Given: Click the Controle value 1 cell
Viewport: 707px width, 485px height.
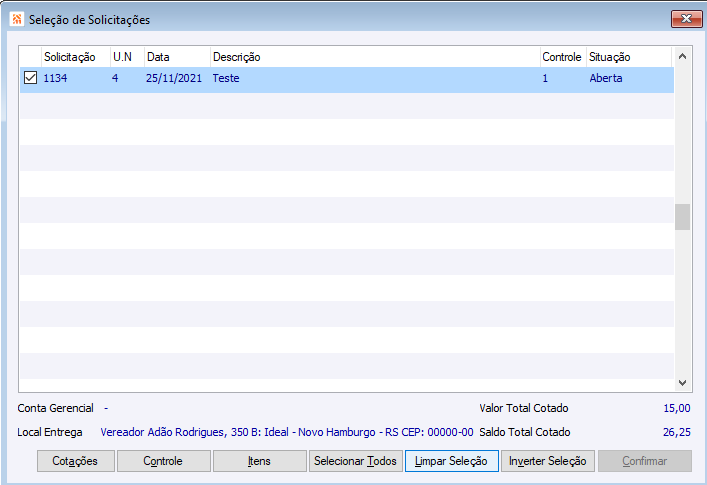Looking at the screenshot, I should 545,78.
